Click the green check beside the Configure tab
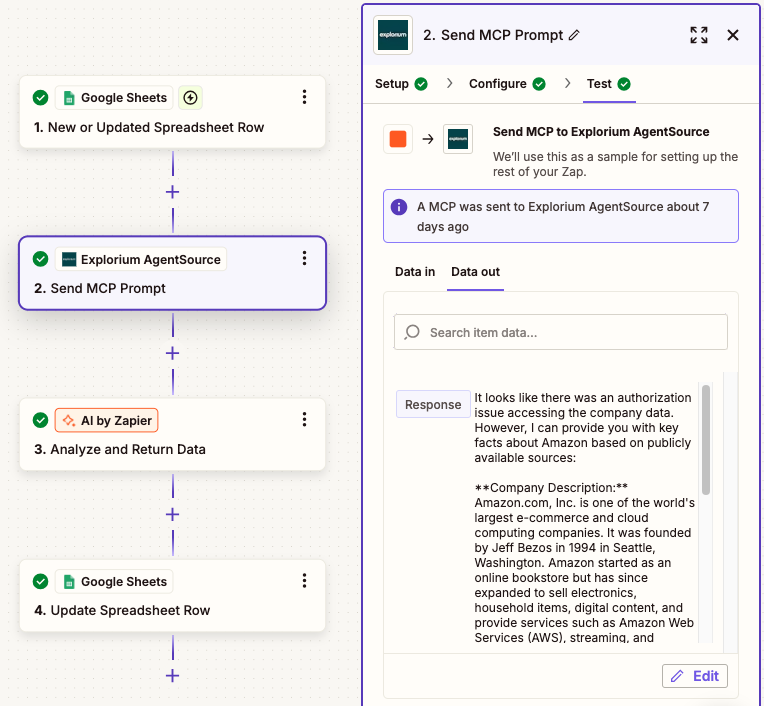Image resolution: width=764 pixels, height=706 pixels. [539, 84]
